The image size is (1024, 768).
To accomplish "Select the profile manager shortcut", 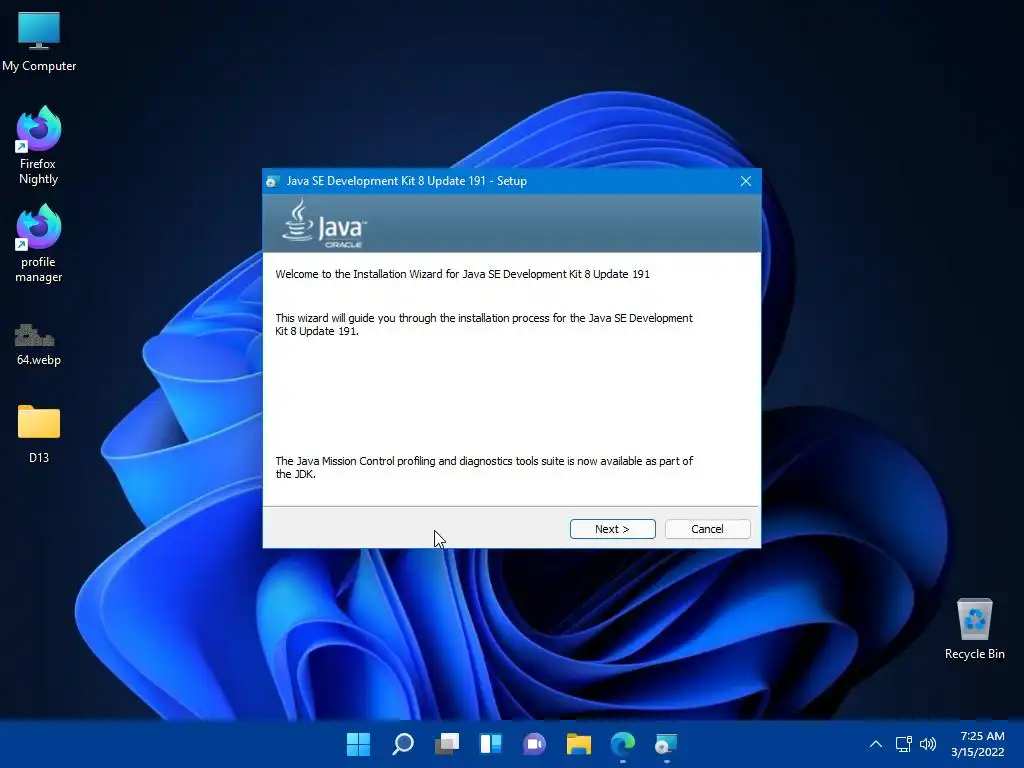I will point(39,243).
